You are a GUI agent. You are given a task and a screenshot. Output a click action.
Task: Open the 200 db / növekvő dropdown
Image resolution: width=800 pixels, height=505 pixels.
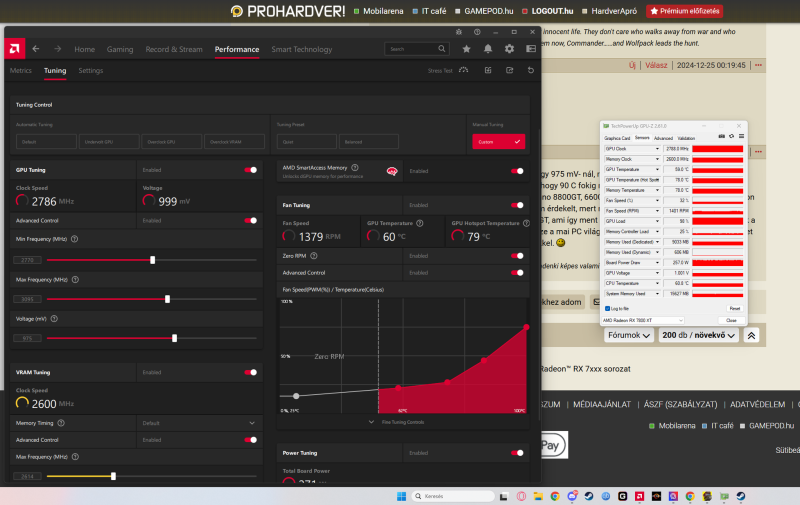point(698,335)
